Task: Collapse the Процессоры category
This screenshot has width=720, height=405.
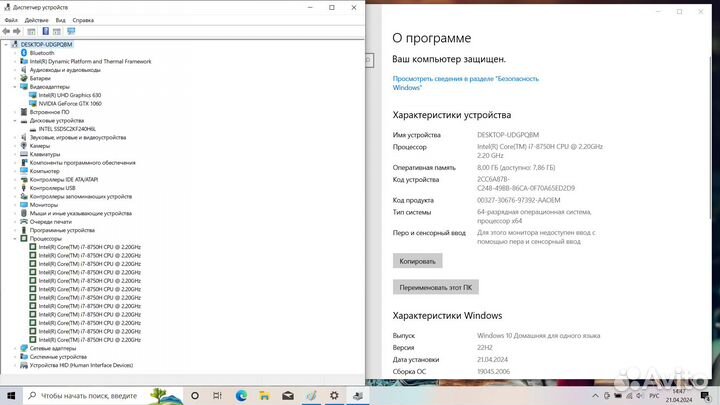Action: coord(15,239)
